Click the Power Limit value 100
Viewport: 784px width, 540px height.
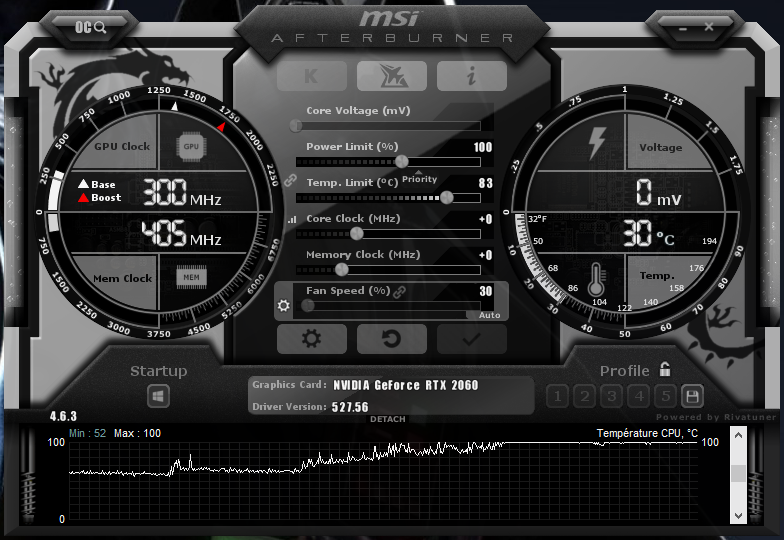482,147
